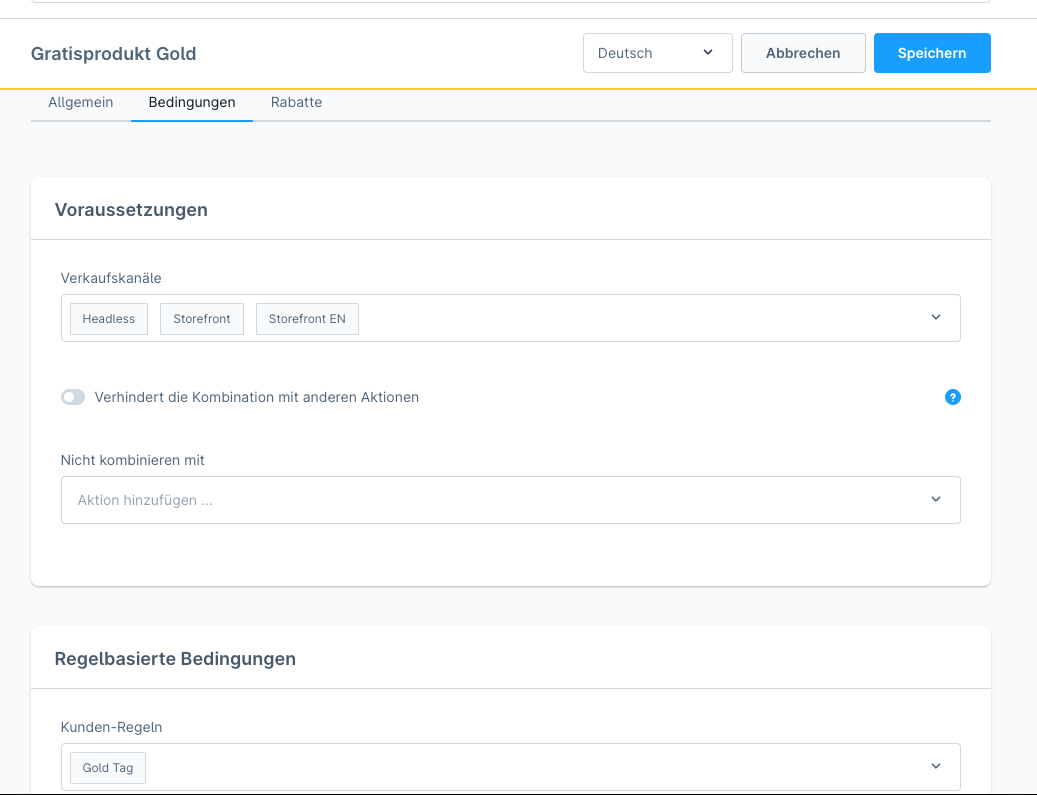Select the Storefront EN sales channel tag

coord(307,319)
